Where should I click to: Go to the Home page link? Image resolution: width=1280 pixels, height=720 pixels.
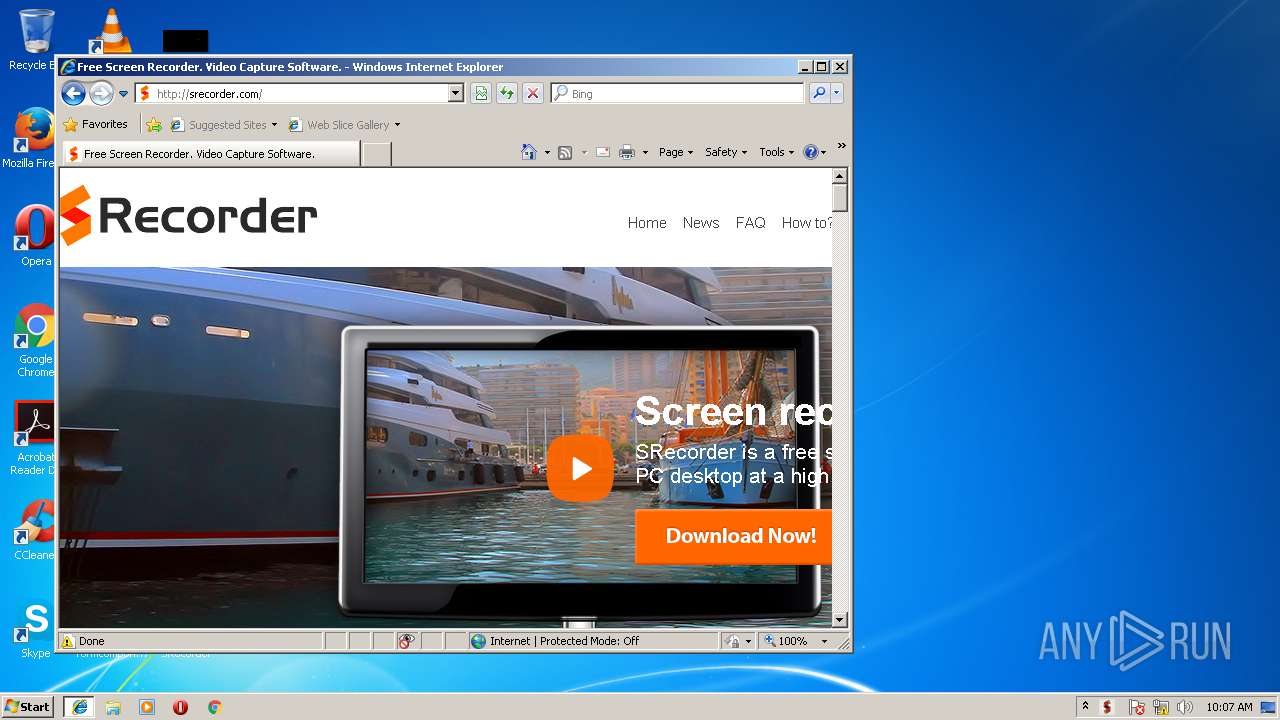(647, 223)
